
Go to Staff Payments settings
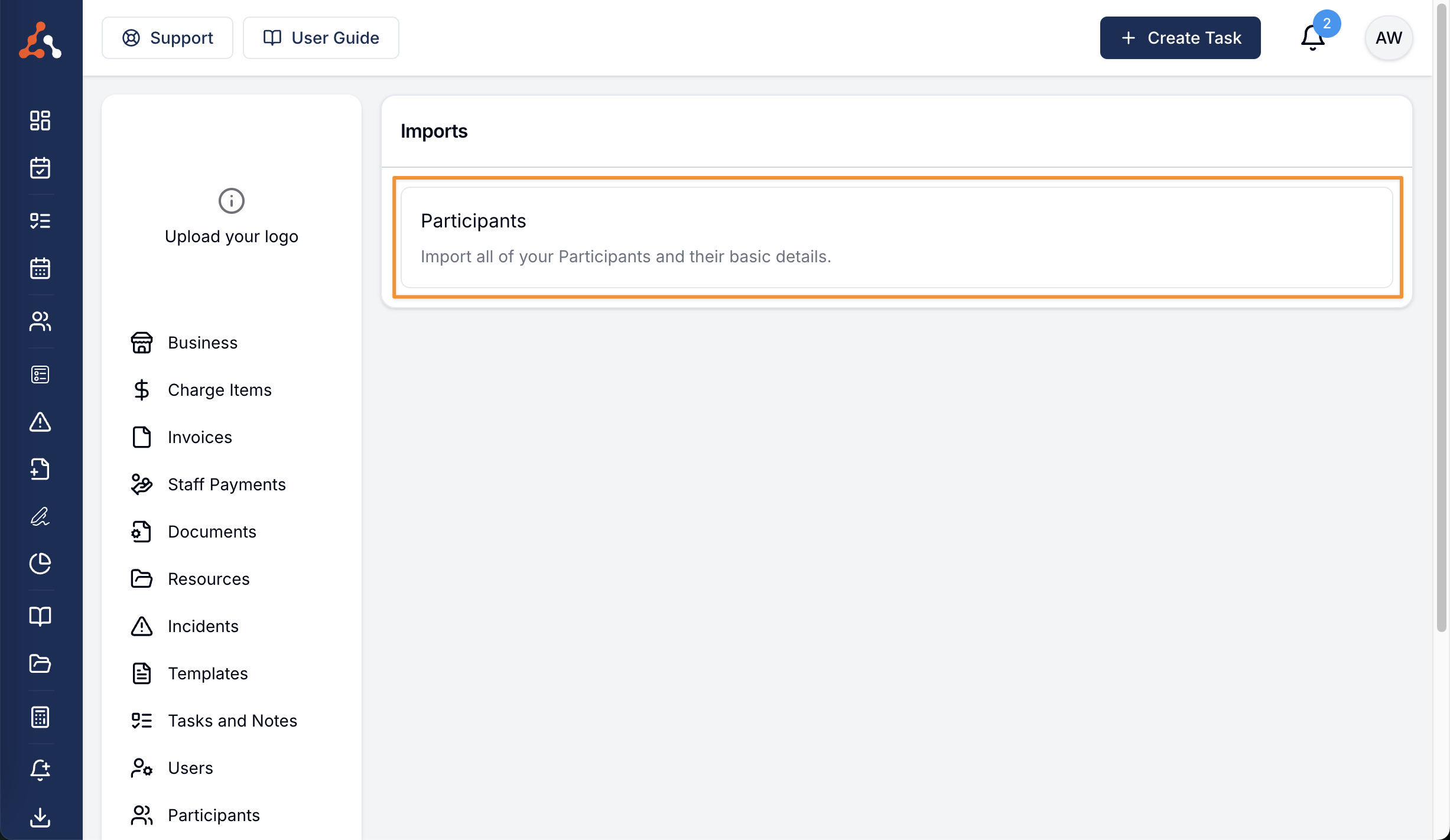coord(226,484)
